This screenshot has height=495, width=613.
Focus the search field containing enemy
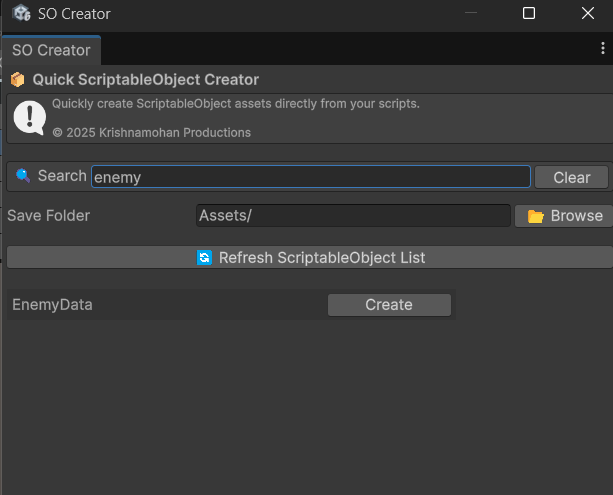[310, 177]
